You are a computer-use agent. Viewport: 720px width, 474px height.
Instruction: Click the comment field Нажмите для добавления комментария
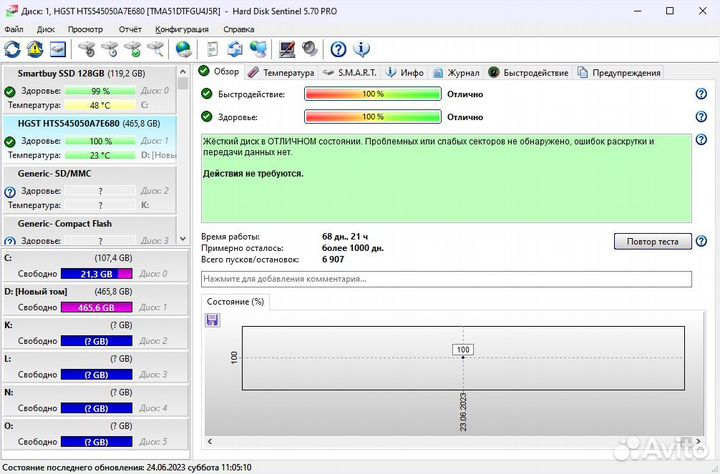click(446, 279)
